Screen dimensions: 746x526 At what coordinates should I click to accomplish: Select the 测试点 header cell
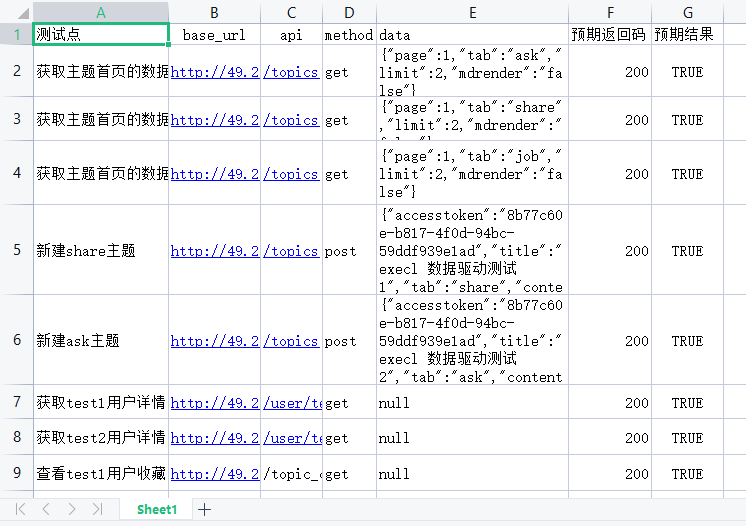click(x=101, y=34)
